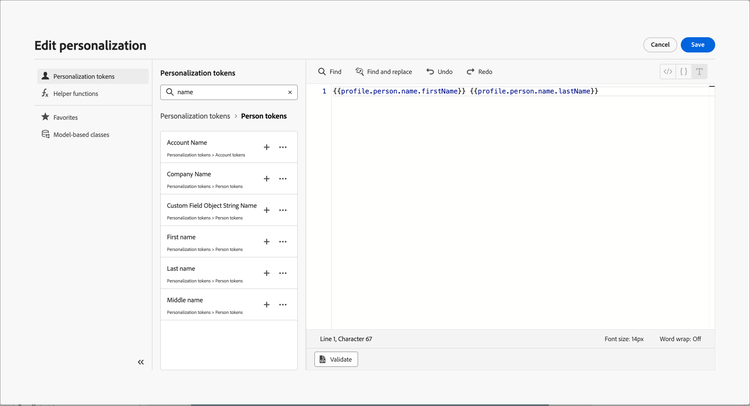Open Find in the editor toolbar
The height and width of the screenshot is (406, 750).
click(330, 72)
